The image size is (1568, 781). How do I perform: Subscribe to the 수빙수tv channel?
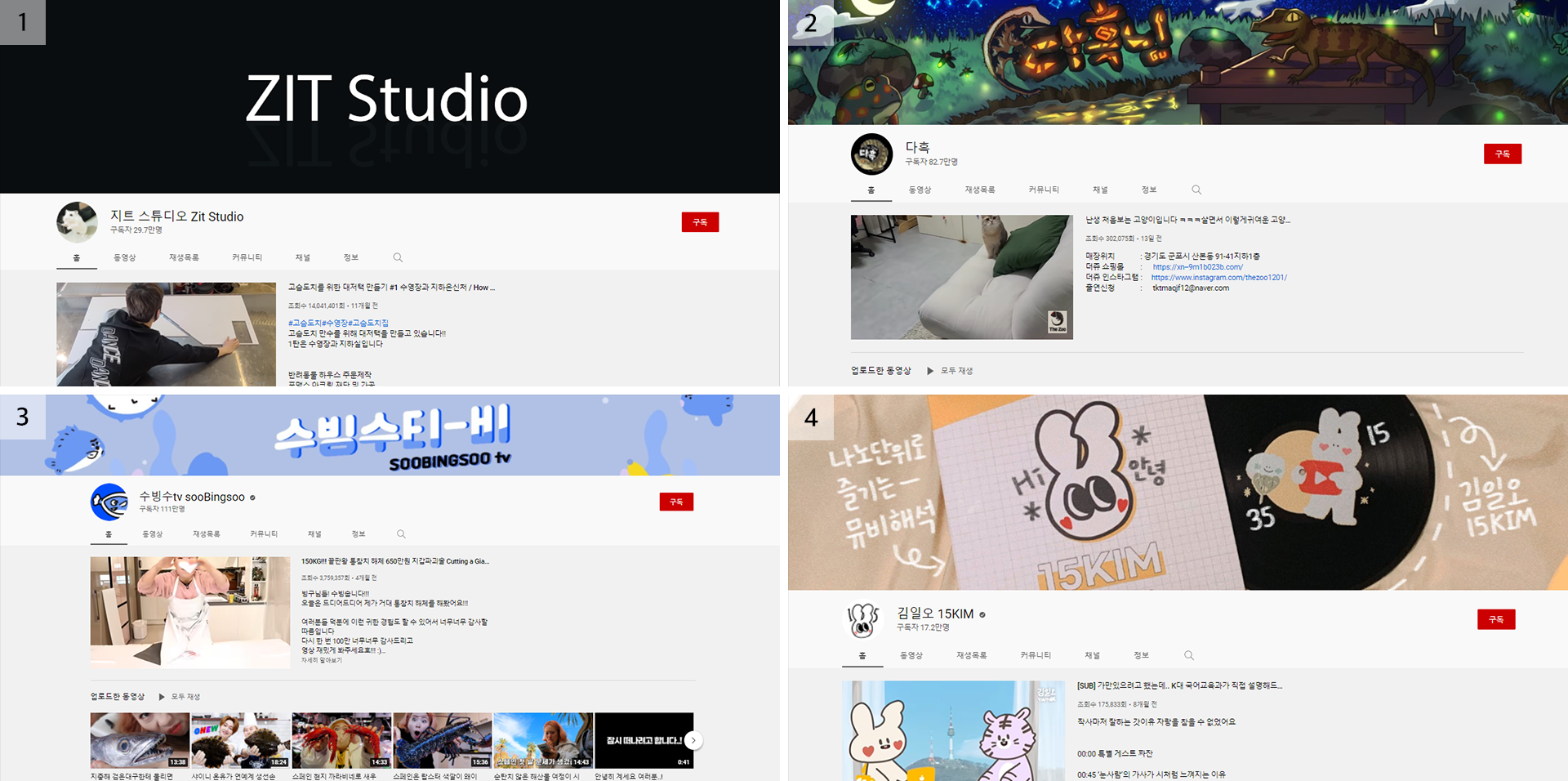pos(676,502)
